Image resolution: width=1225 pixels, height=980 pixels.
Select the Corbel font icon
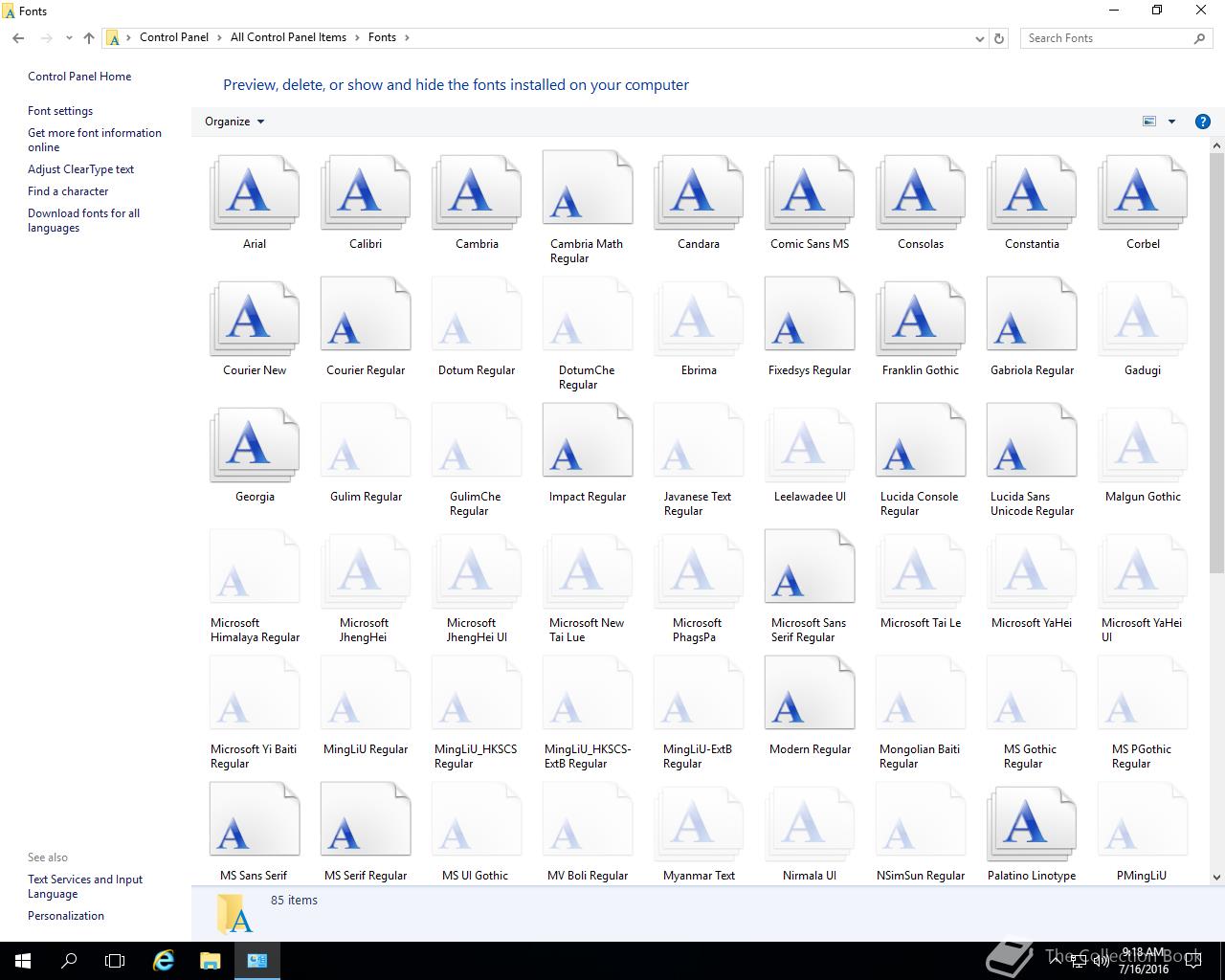tap(1143, 193)
